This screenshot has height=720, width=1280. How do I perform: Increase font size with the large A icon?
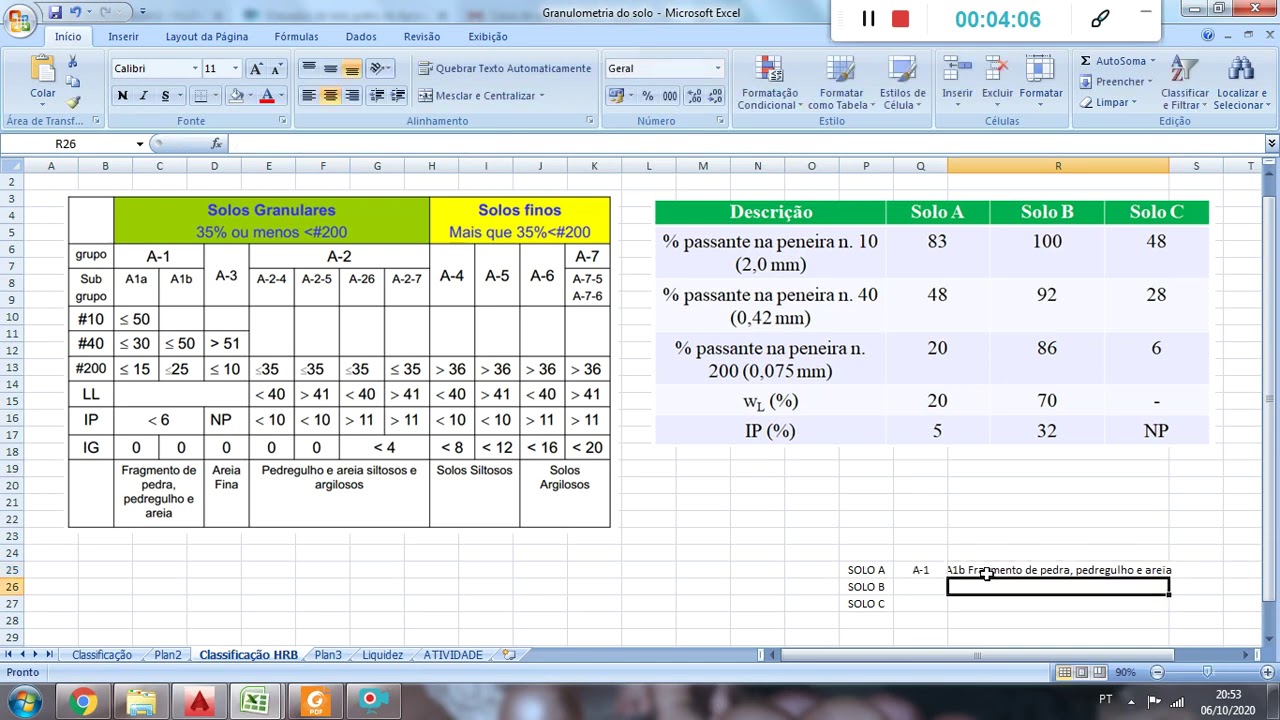[256, 68]
